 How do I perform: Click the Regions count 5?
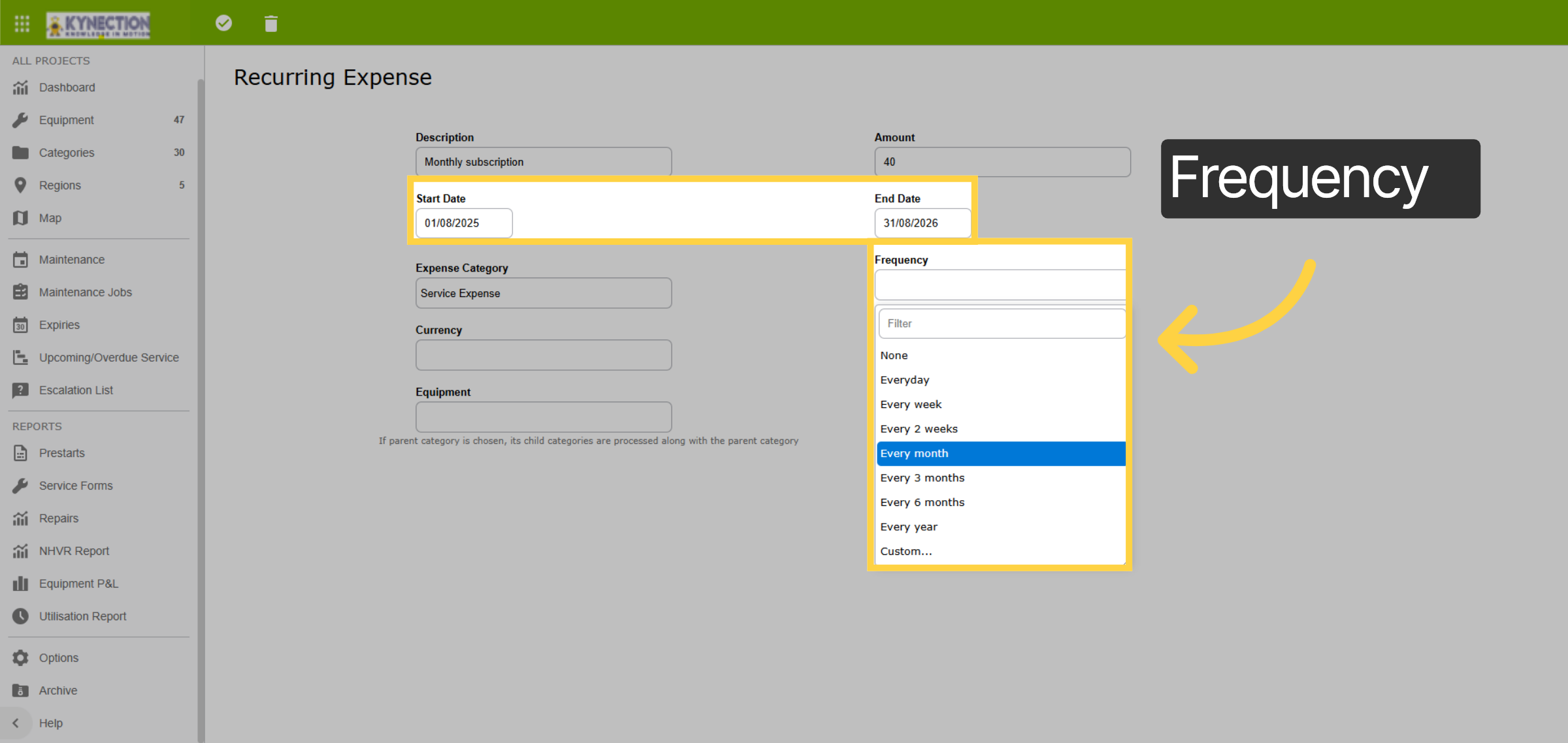182,185
